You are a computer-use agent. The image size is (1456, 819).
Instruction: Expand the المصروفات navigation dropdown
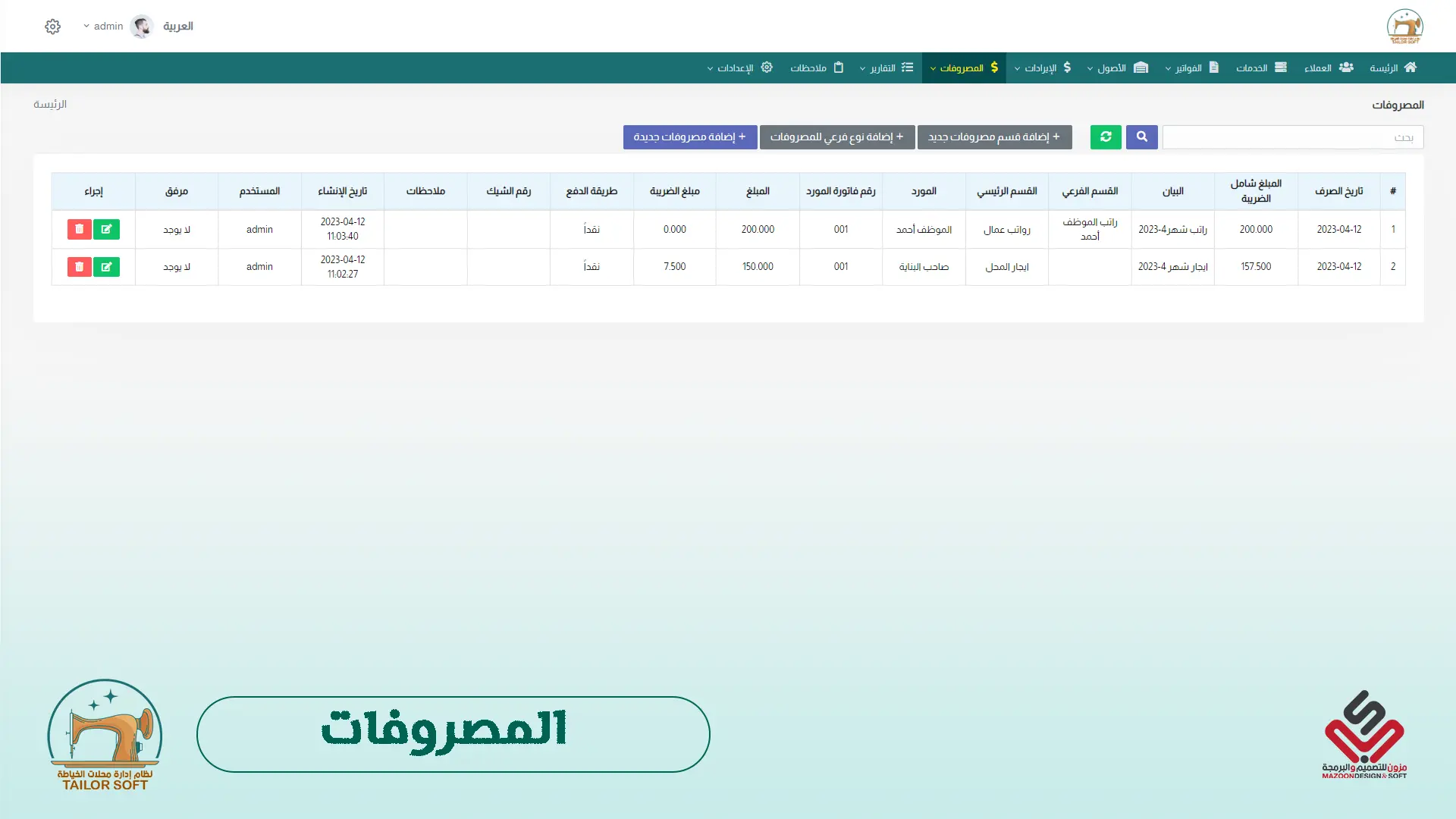pyautogui.click(x=963, y=68)
